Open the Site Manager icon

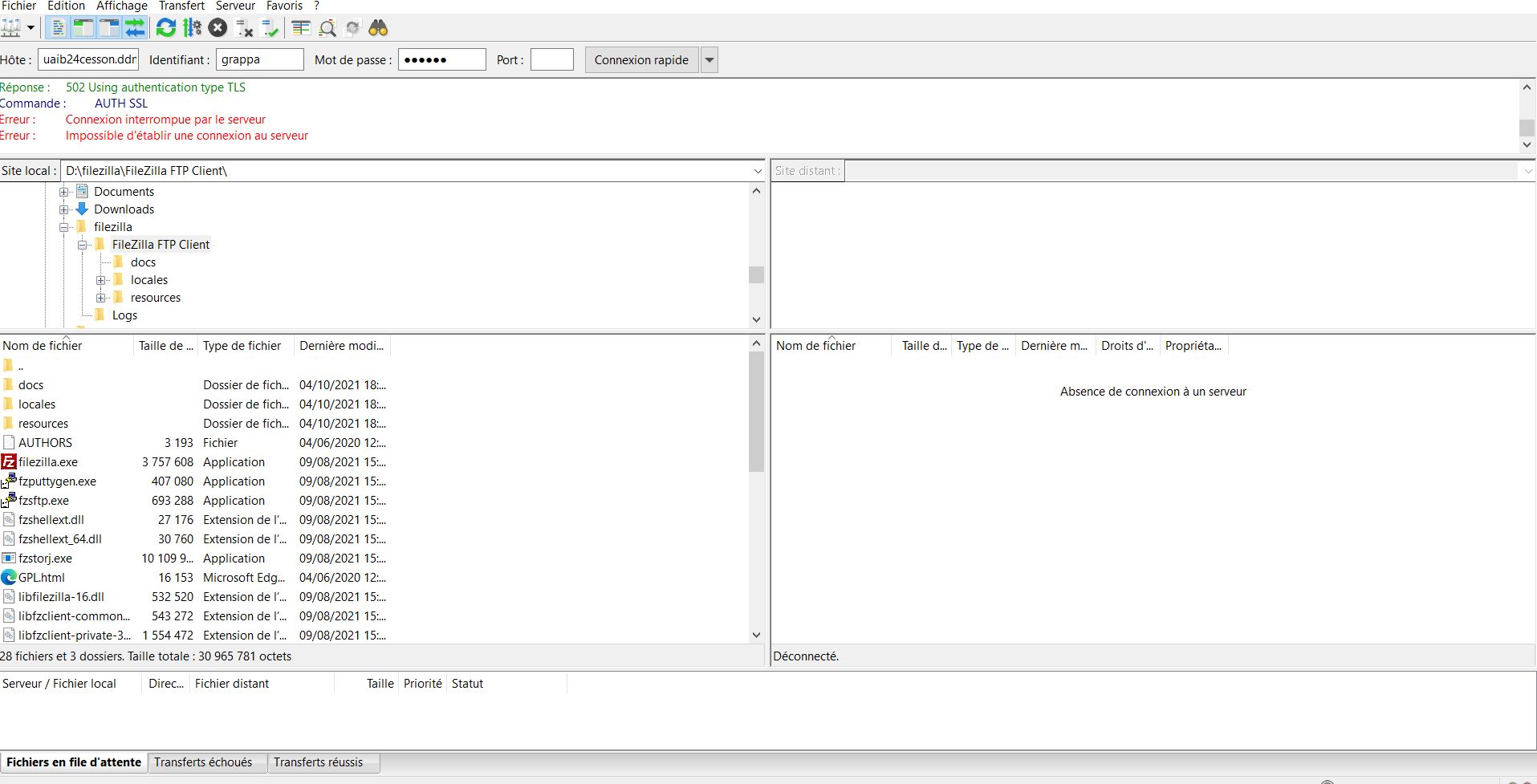[x=11, y=28]
